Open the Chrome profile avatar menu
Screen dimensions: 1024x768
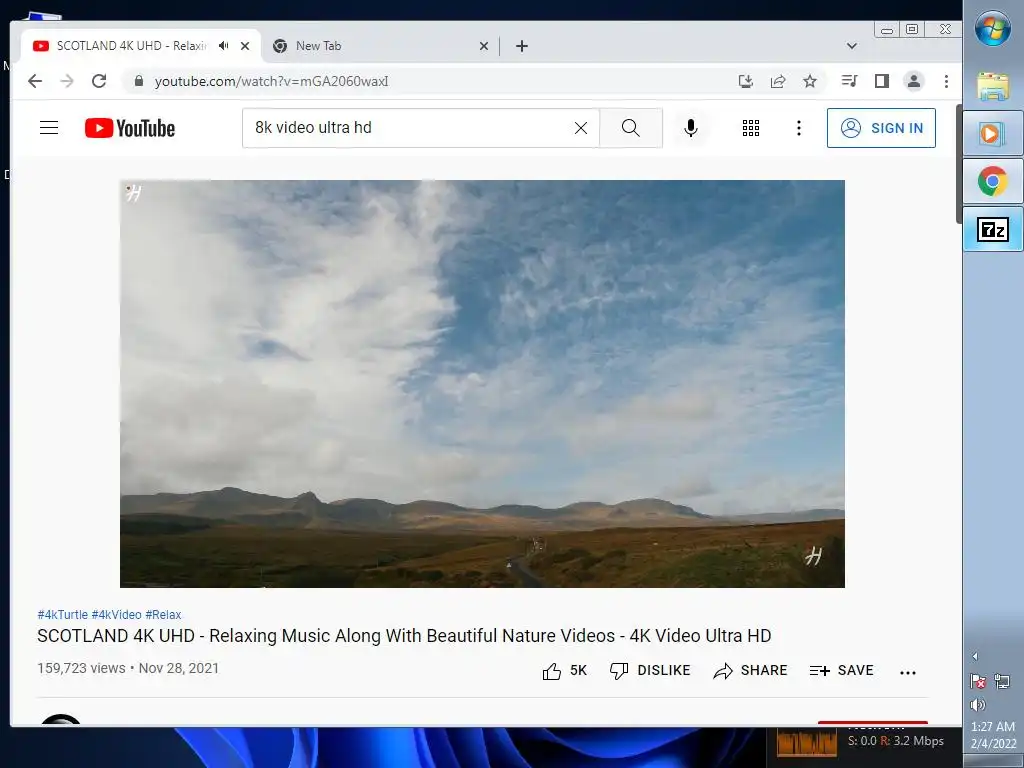pyautogui.click(x=914, y=81)
